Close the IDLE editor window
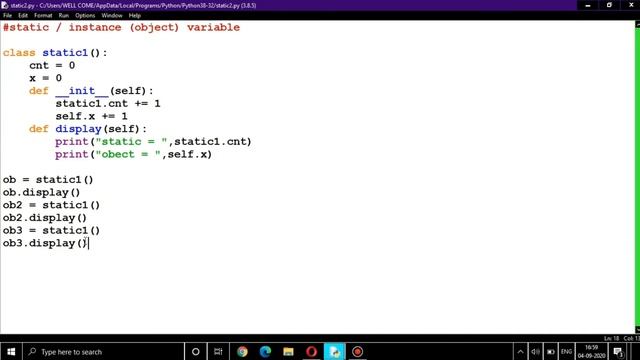640x360 pixels. [630, 5]
